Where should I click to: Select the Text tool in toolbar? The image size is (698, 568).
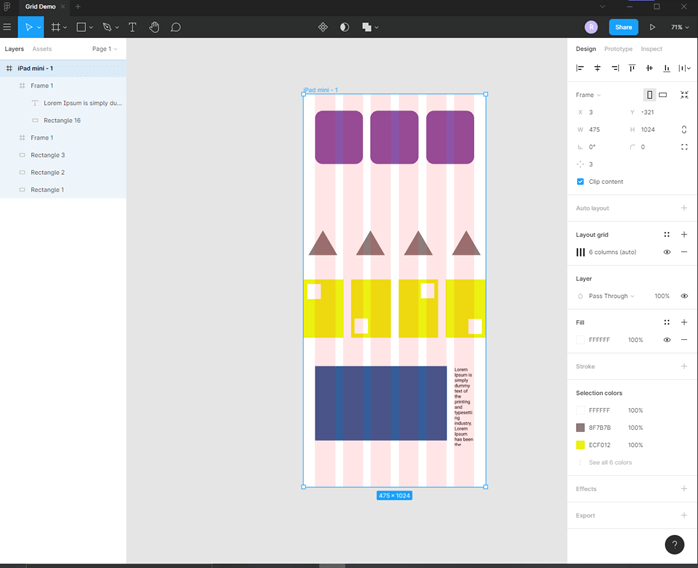click(x=132, y=27)
